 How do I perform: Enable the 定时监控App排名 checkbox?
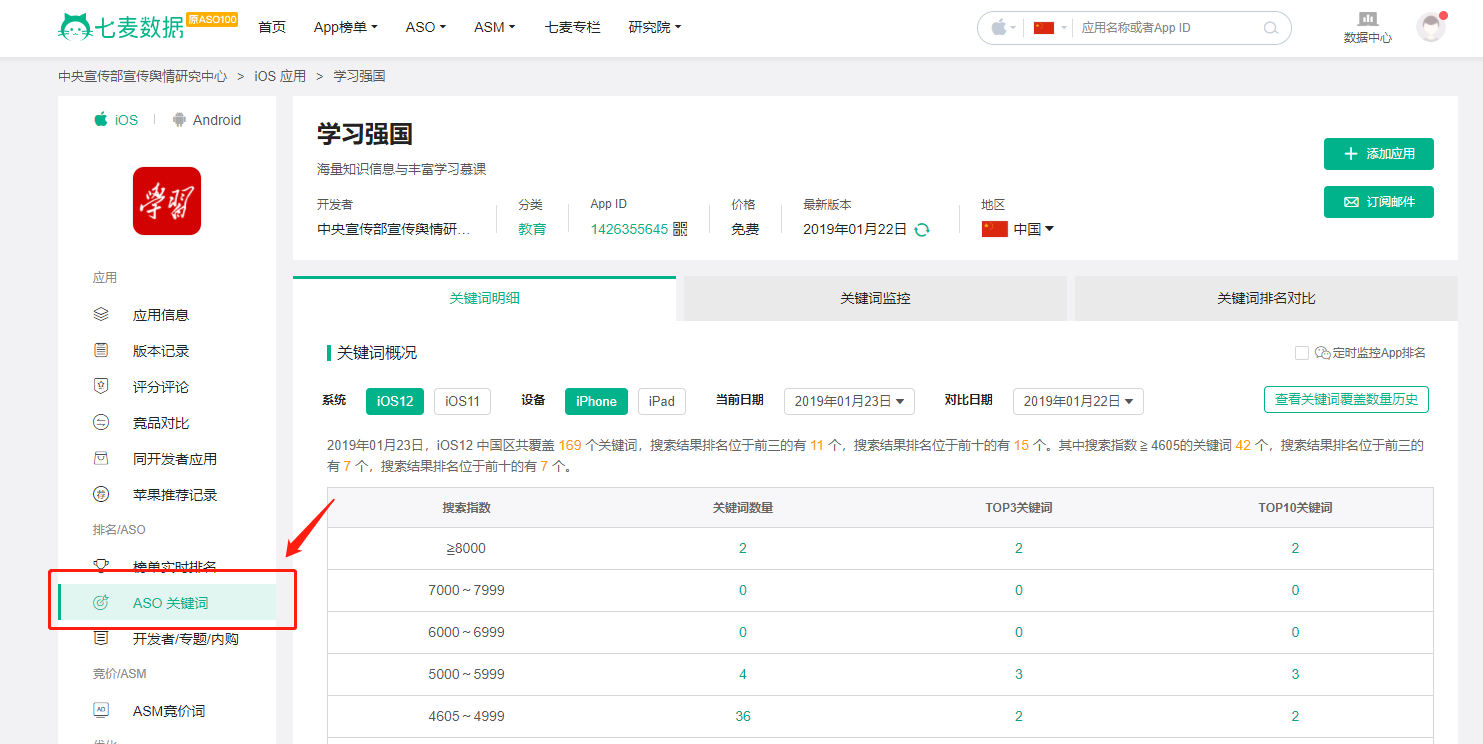tap(1301, 353)
